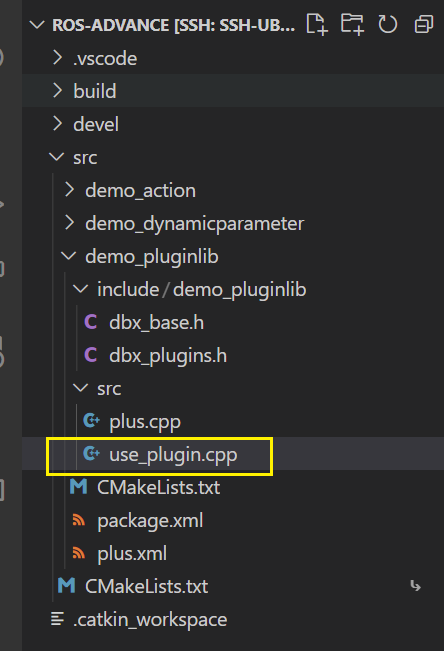444x651 pixels.
Task: Click the RSS-style icon beside package.xml
Action: [x=78, y=520]
